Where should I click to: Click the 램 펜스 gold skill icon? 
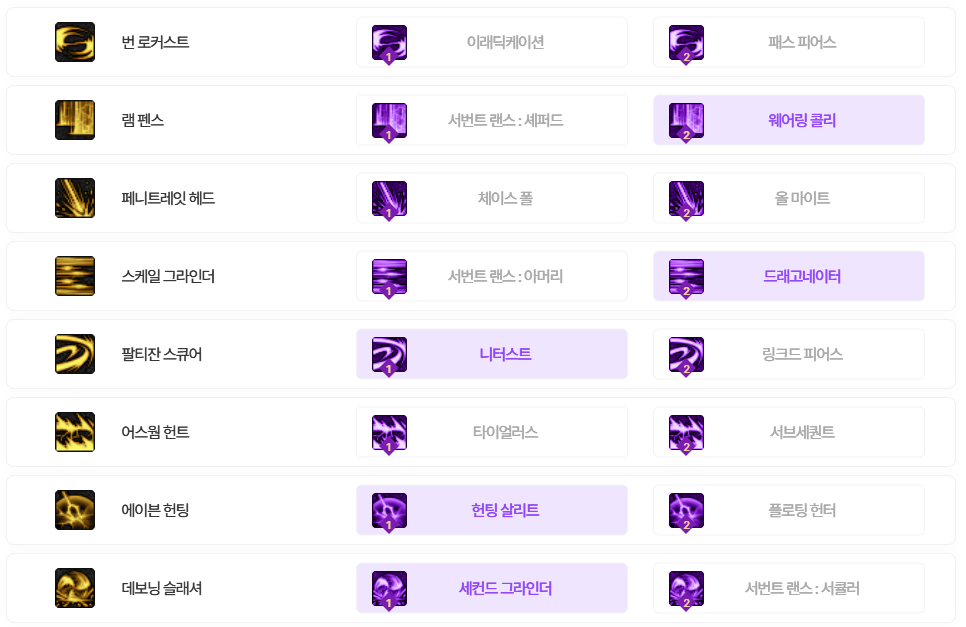click(x=75, y=120)
